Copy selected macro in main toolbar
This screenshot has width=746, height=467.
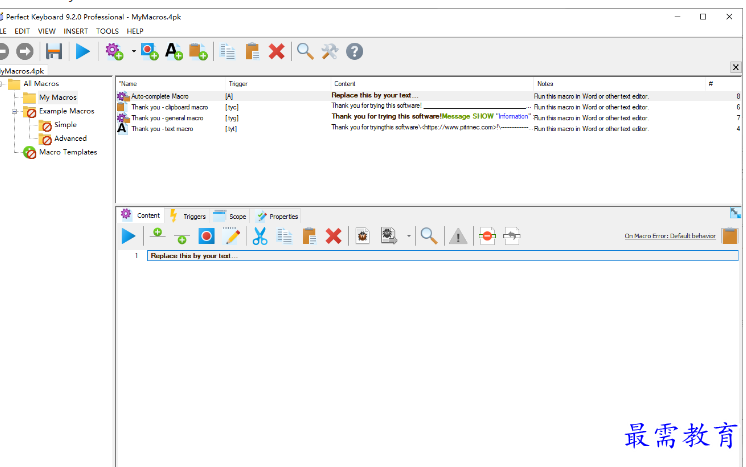point(228,51)
